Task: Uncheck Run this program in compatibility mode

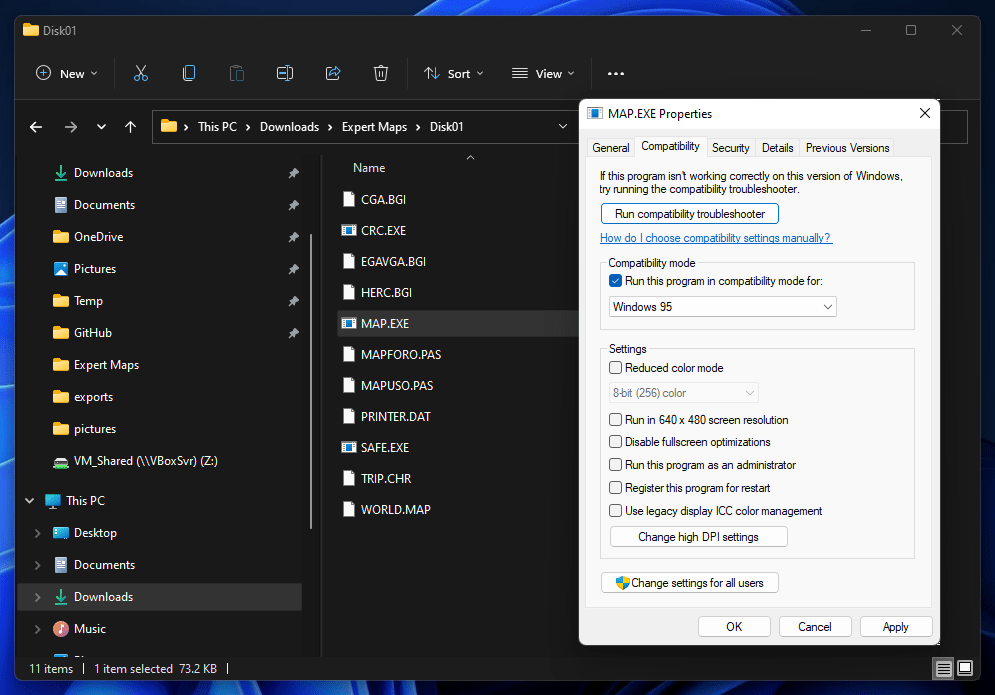Action: click(x=616, y=282)
